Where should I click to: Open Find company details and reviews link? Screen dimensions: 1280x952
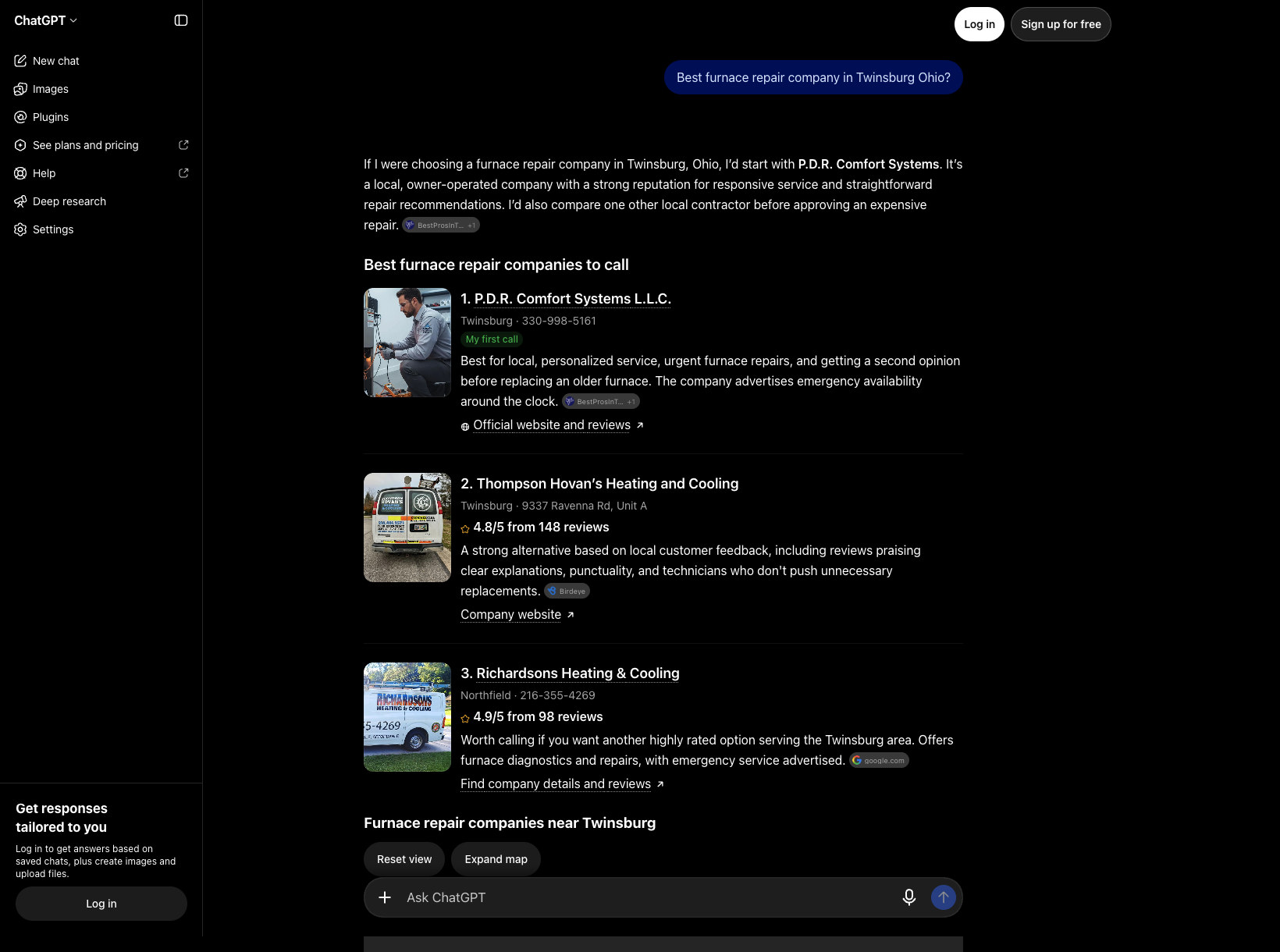tap(556, 784)
